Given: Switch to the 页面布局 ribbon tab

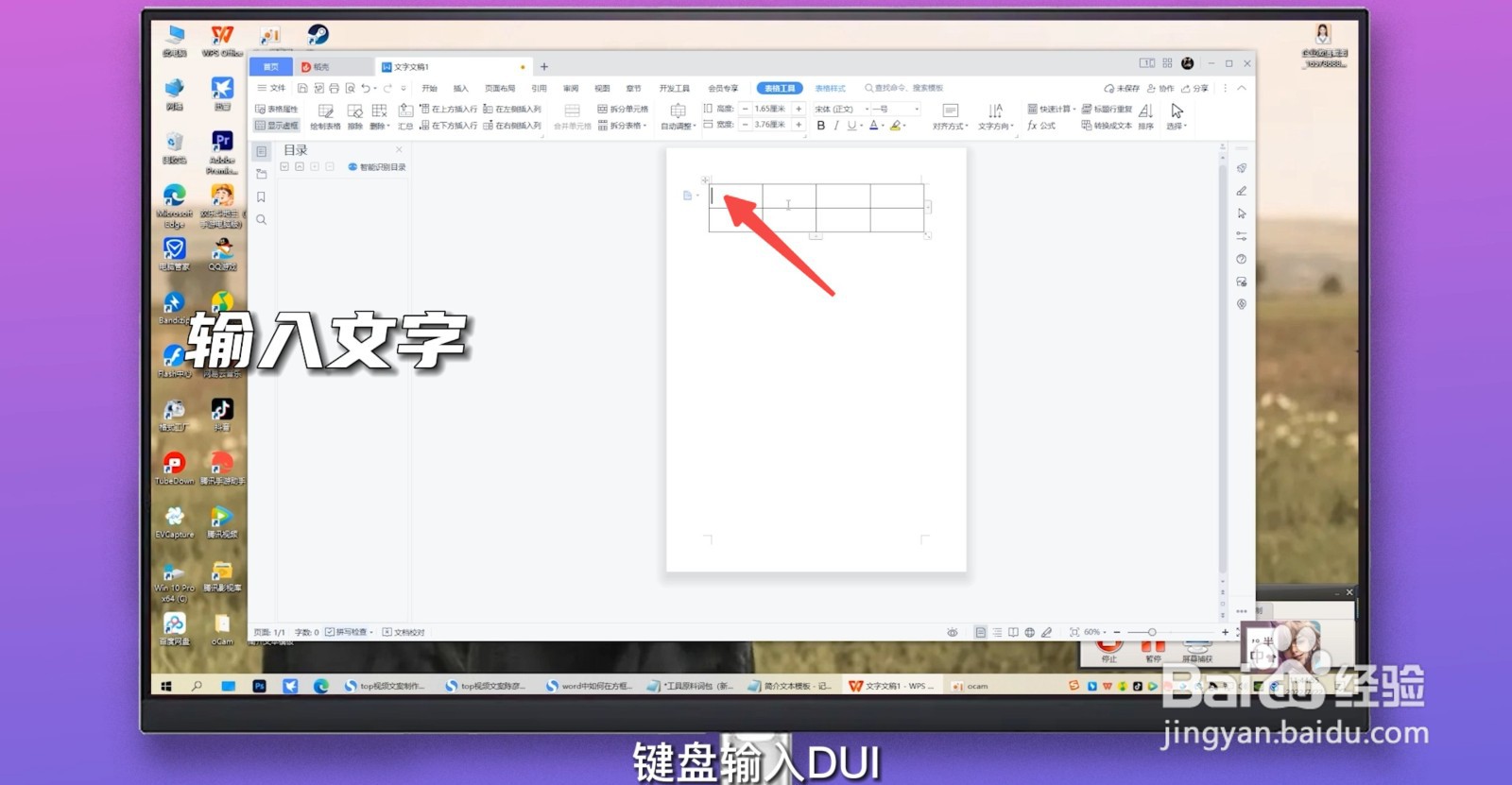Looking at the screenshot, I should click(x=500, y=88).
